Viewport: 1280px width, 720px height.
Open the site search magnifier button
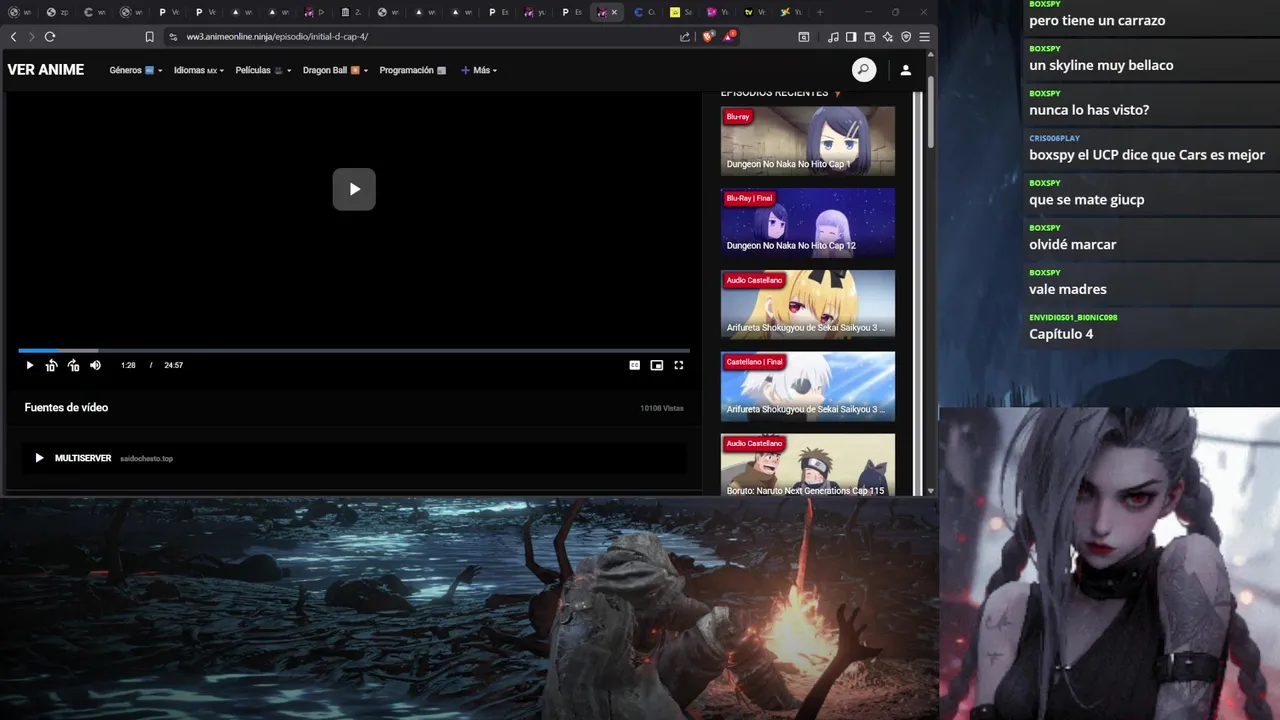point(864,70)
